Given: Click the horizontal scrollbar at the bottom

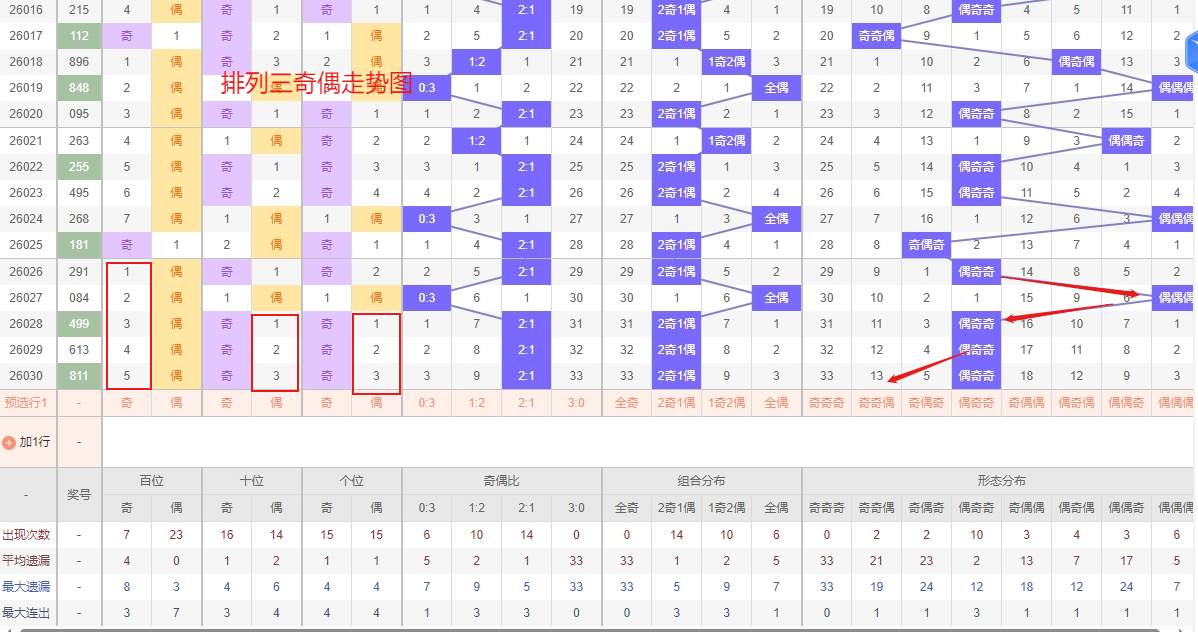Looking at the screenshot, I should click(x=600, y=629).
